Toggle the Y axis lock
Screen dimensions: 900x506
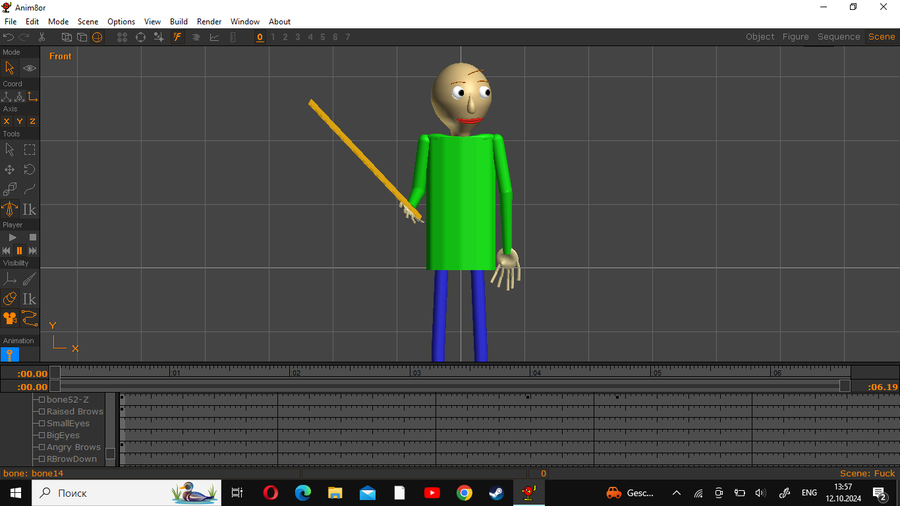pos(20,122)
